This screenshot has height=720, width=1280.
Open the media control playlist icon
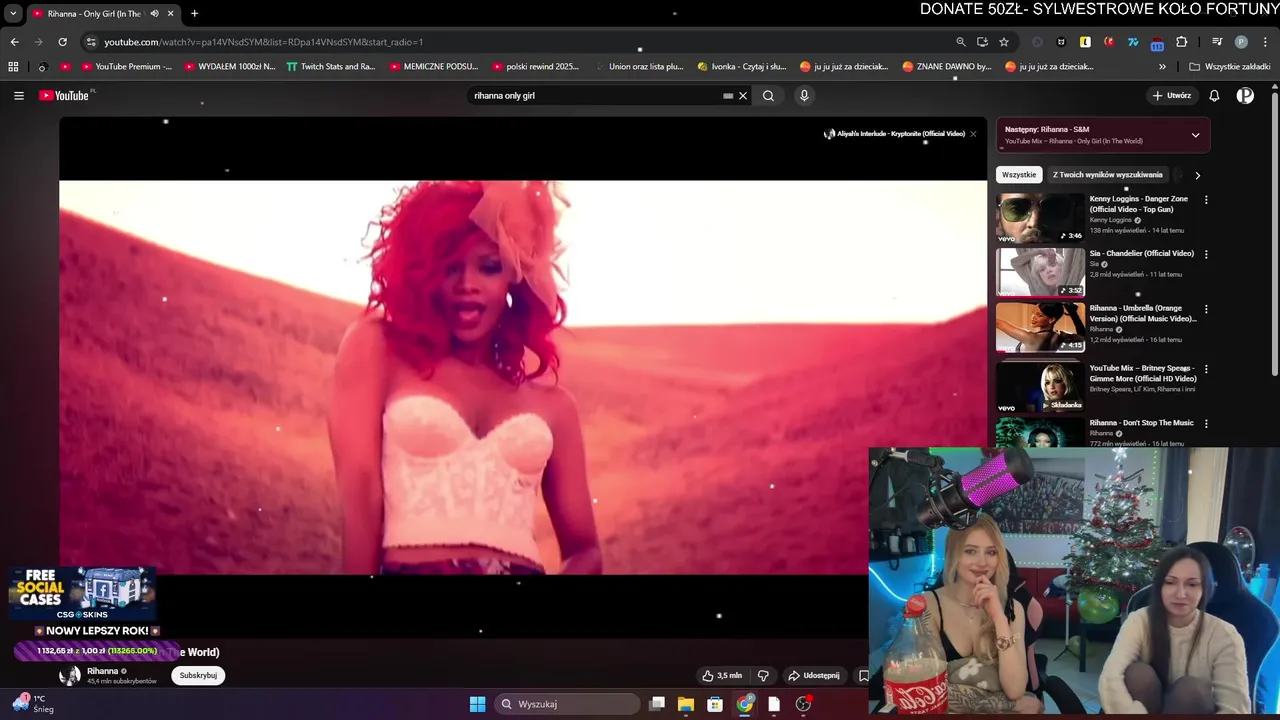pos(1217,42)
